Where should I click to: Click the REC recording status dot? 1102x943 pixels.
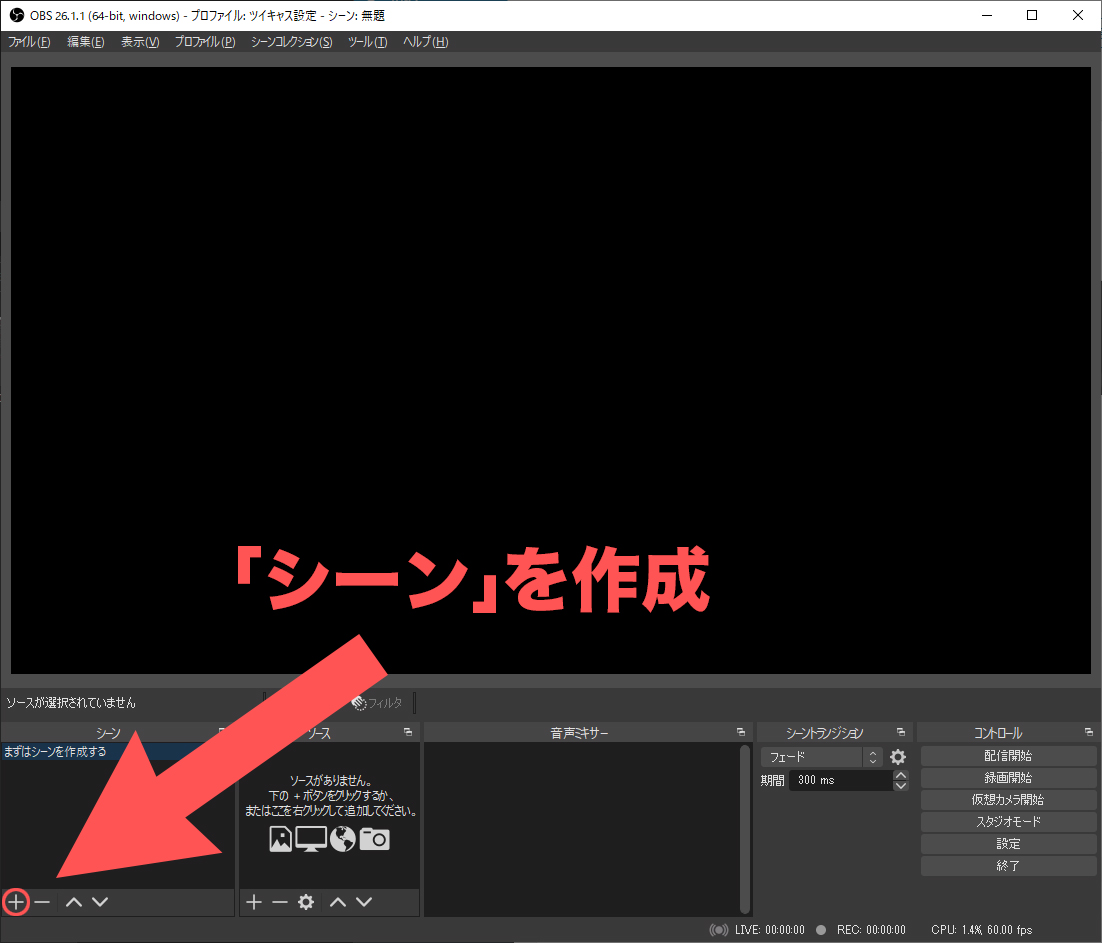click(820, 930)
